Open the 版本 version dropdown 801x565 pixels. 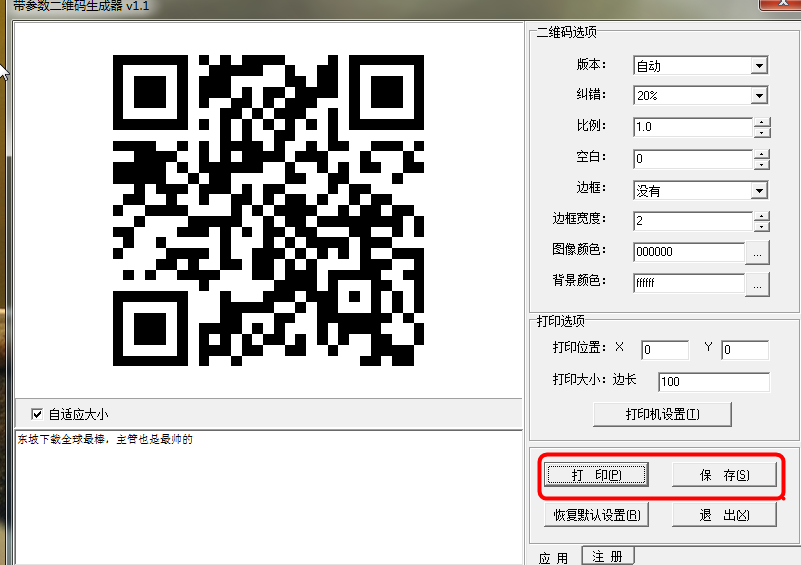pyautogui.click(x=759, y=66)
